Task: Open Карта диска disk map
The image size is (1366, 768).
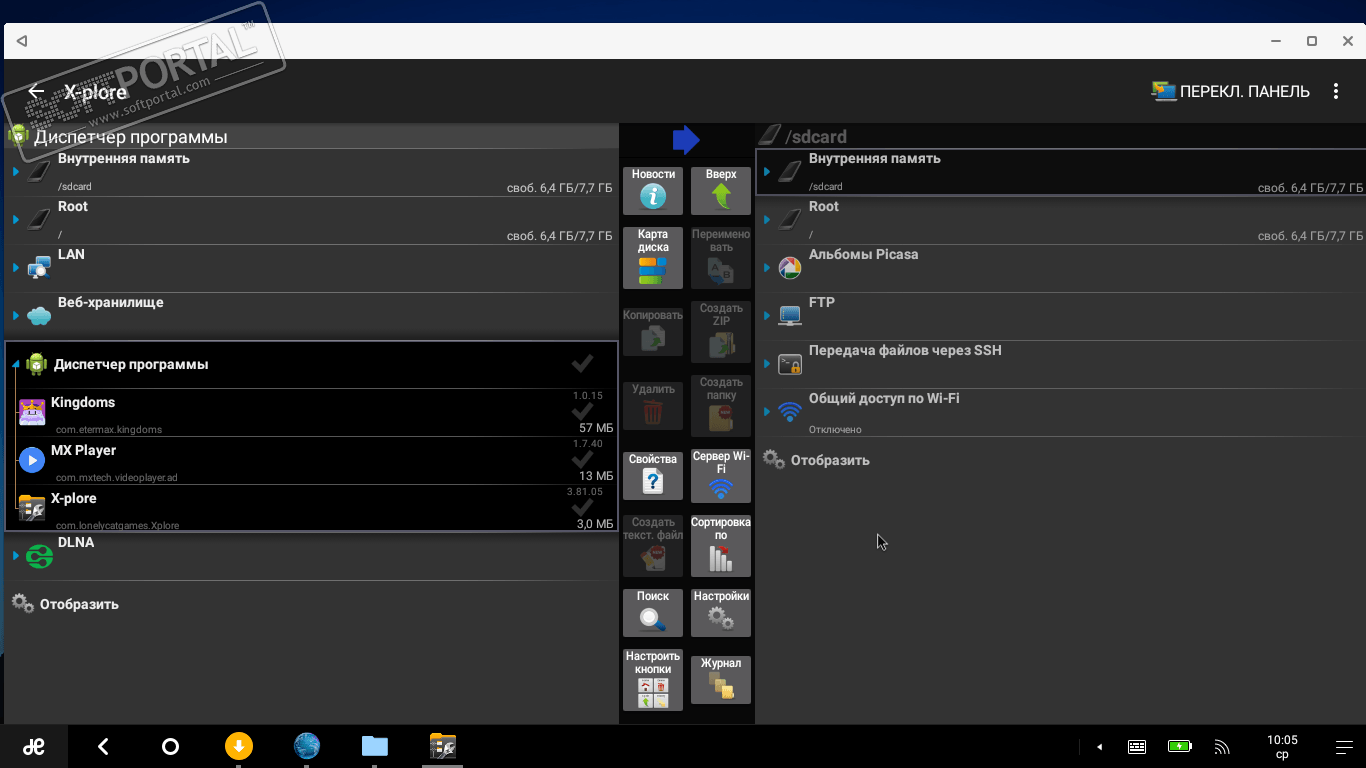Action: [x=653, y=257]
